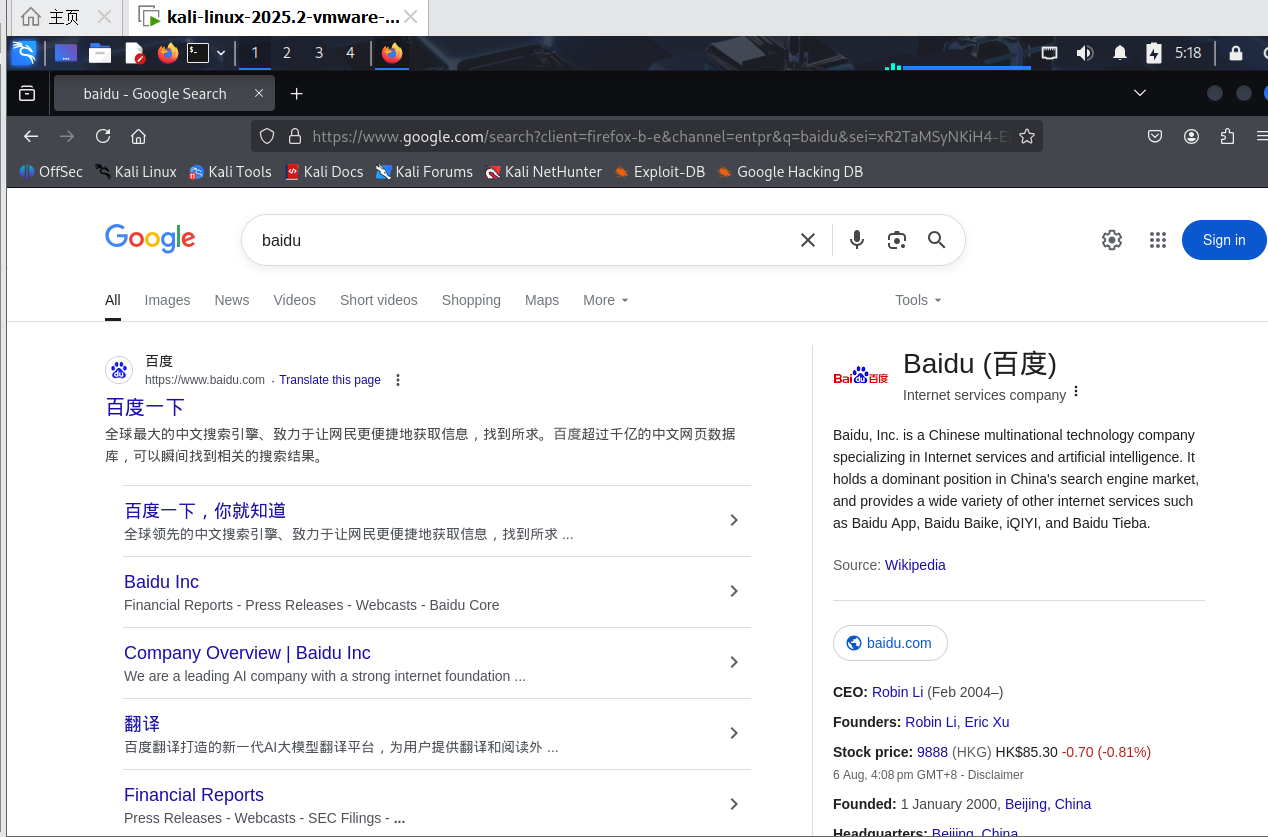The width and height of the screenshot is (1268, 837).
Task: Open the 百度一下 result title
Action: point(145,407)
